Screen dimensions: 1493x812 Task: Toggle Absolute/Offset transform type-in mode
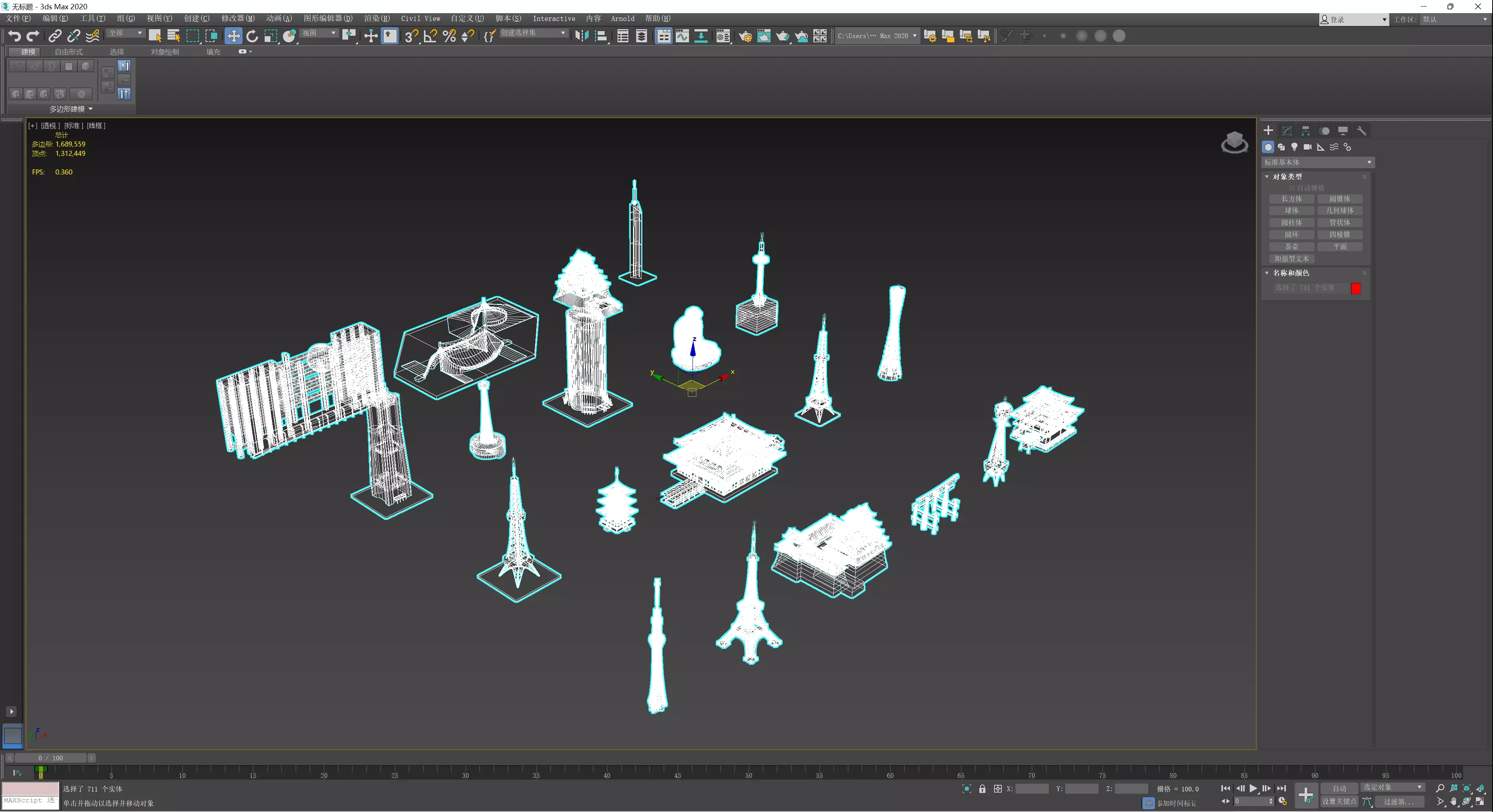998,789
